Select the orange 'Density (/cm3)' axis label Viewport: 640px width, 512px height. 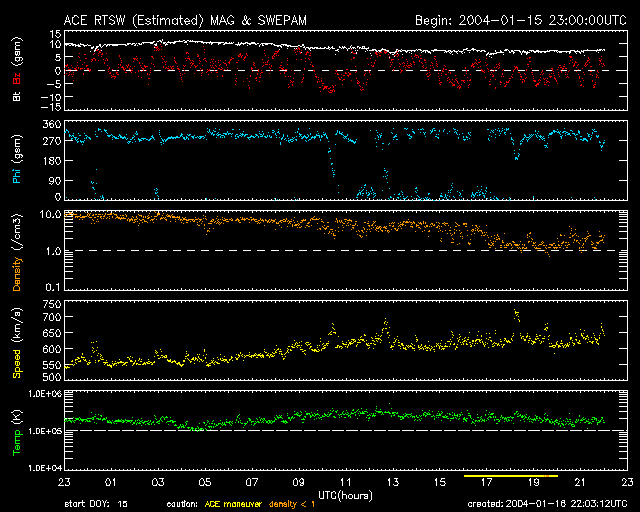(x=17, y=251)
